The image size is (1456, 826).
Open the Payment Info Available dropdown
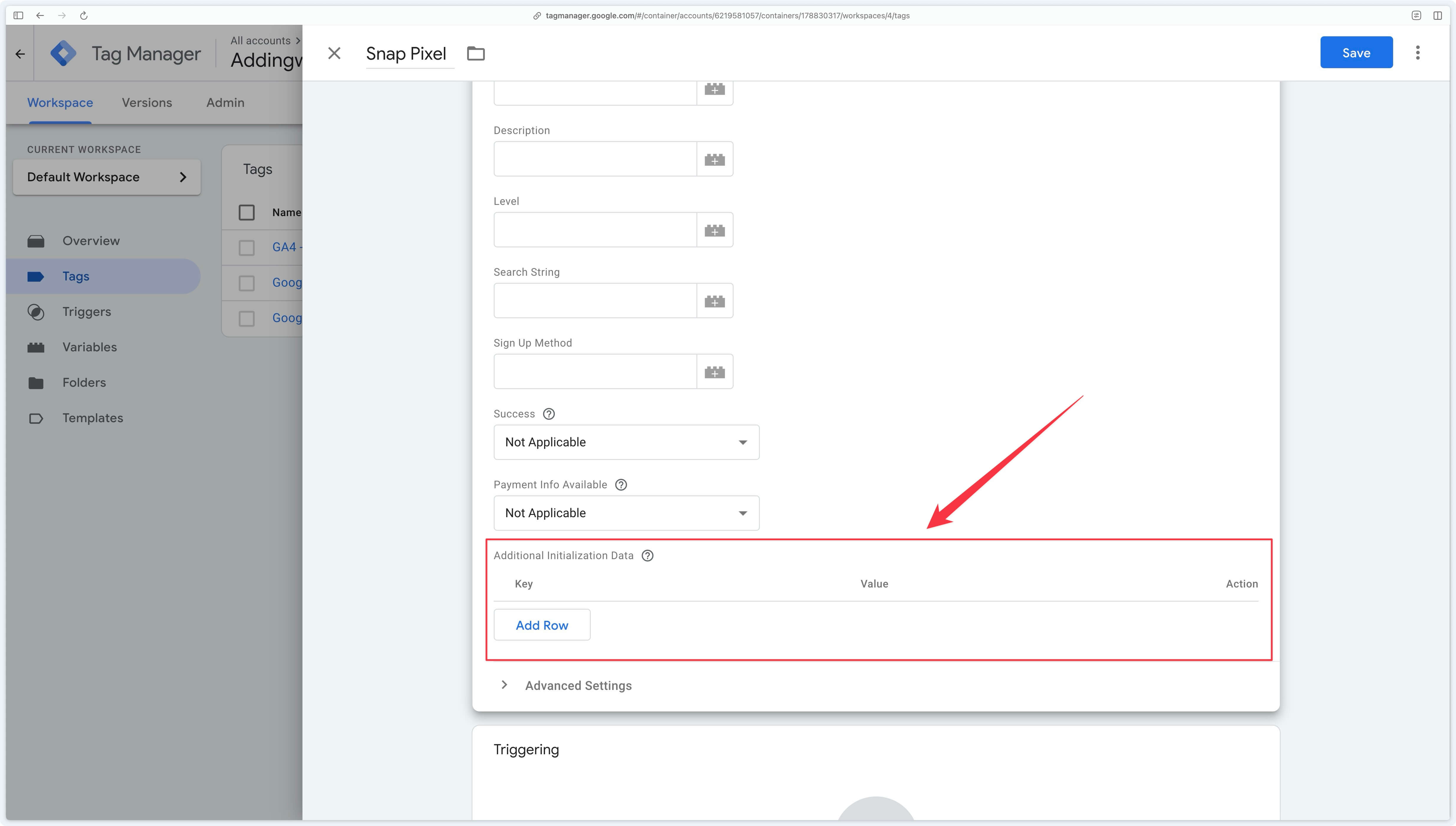click(x=626, y=513)
